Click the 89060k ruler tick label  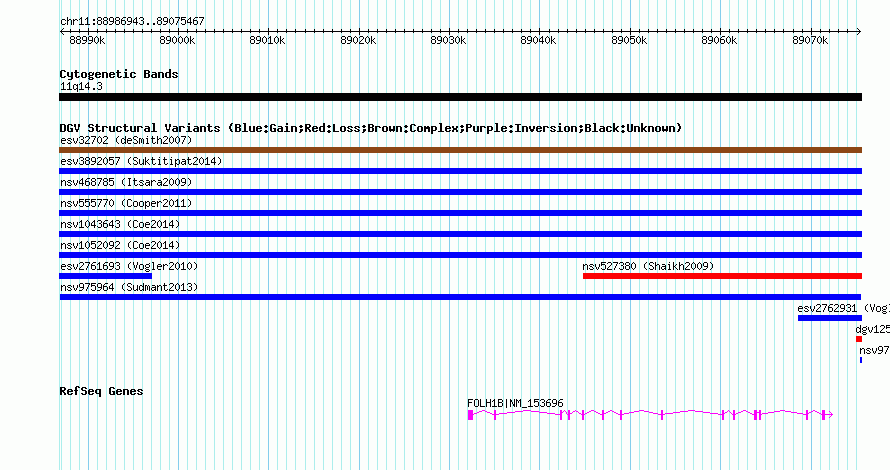click(719, 40)
